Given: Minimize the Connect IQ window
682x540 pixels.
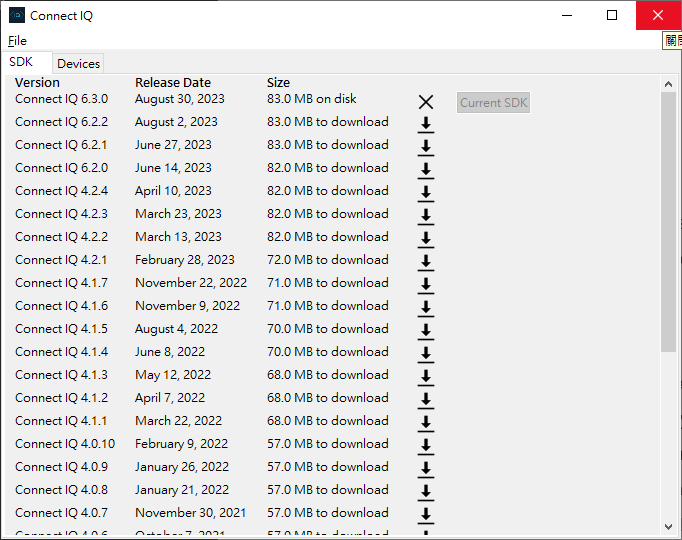Looking at the screenshot, I should [567, 15].
